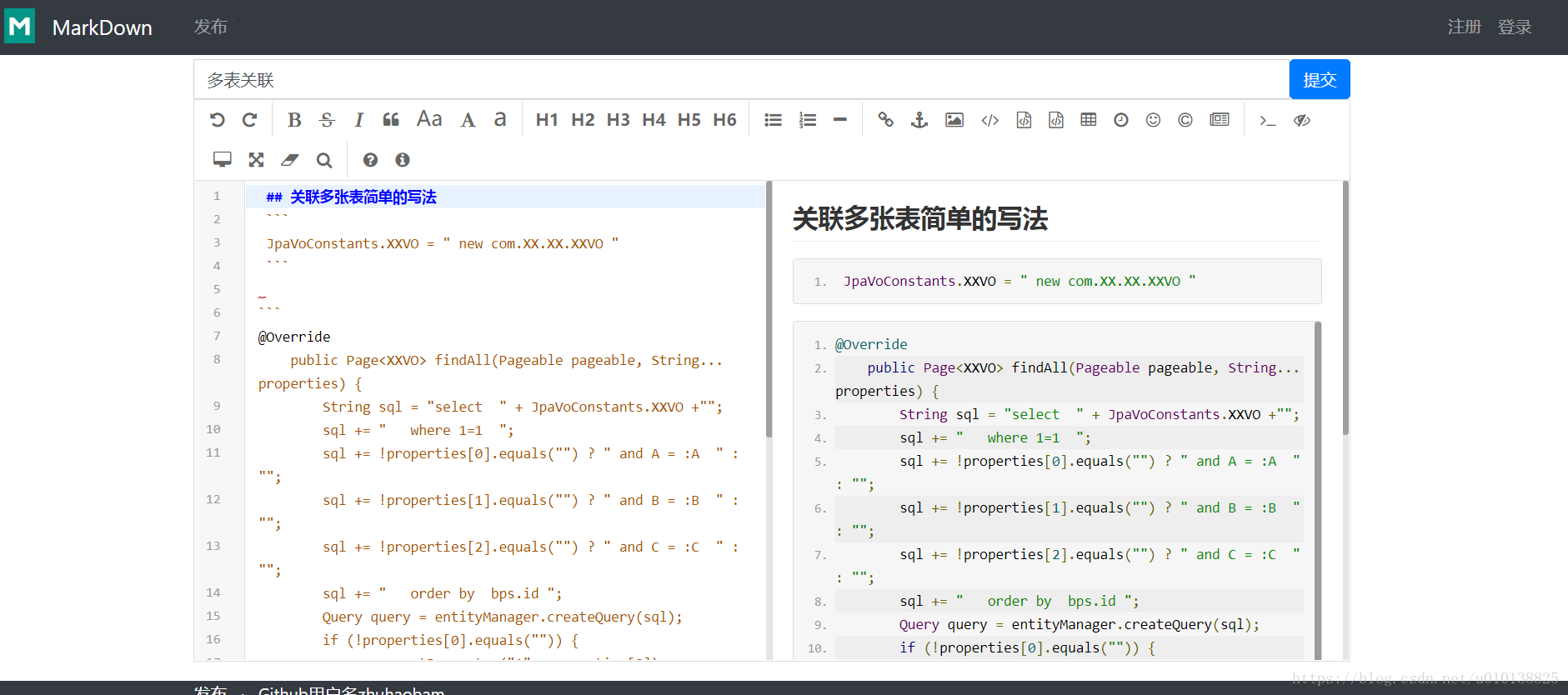This screenshot has width=1568, height=695.
Task: Convert selection to lowercase a
Action: (500, 119)
